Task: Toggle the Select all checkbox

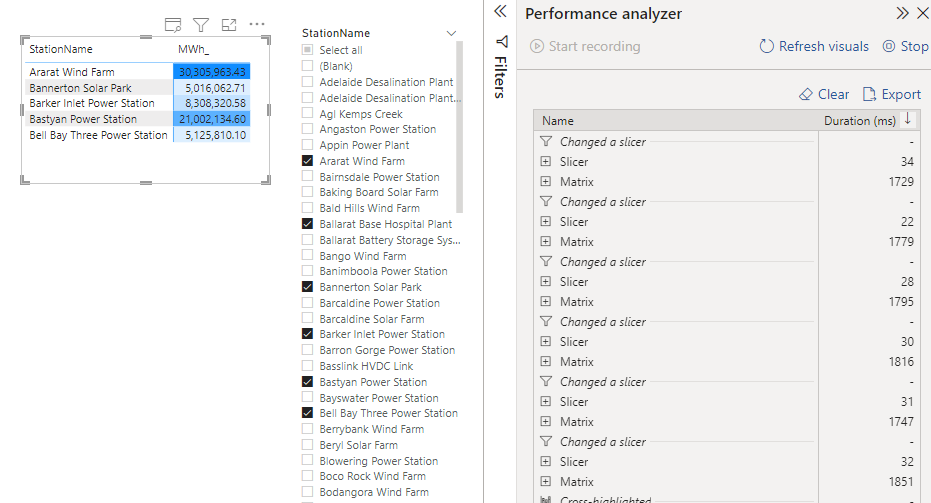Action: pos(308,50)
